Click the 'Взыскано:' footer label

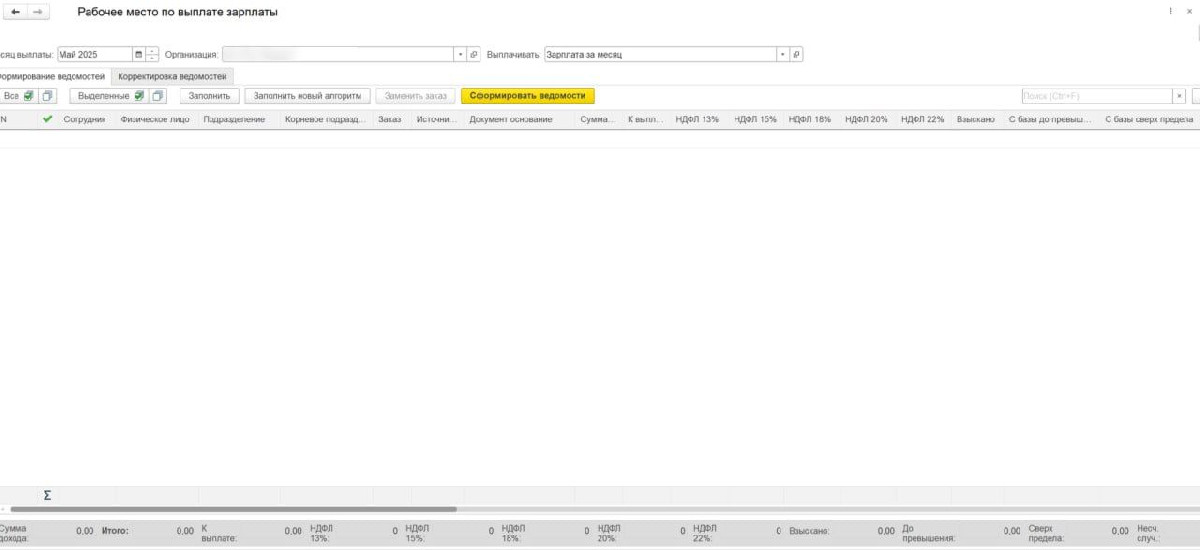[809, 531]
